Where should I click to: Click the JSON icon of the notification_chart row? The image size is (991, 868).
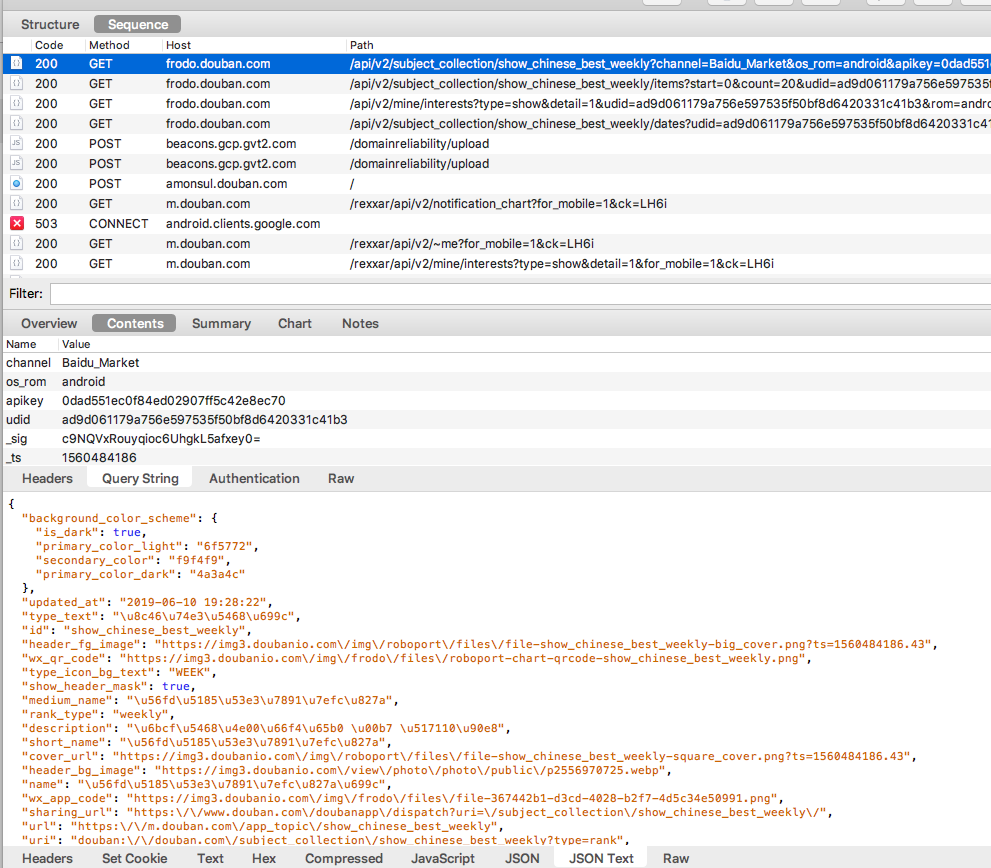(17, 204)
